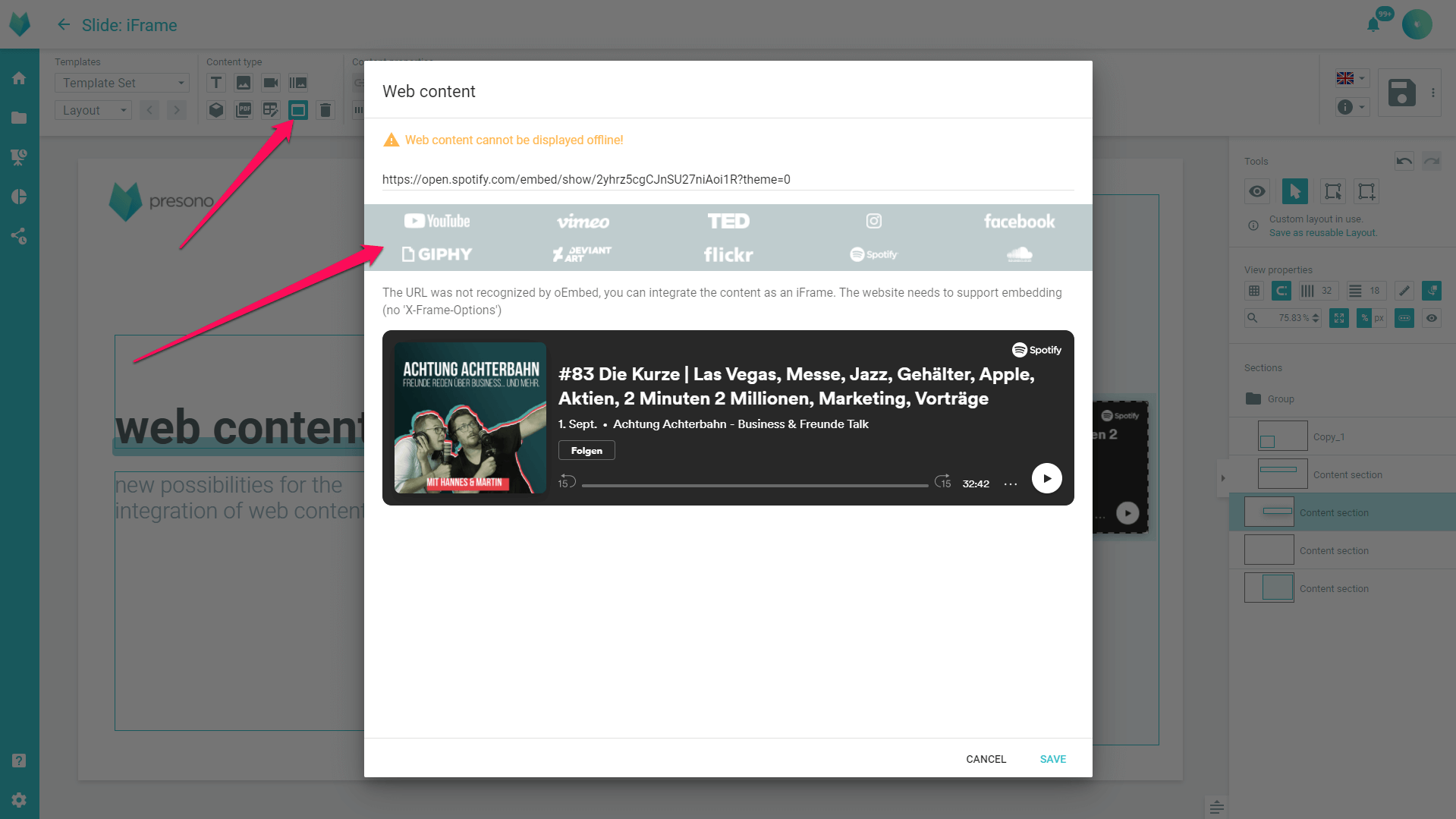
Task: Click the undo arrow in Tools
Action: [1404, 161]
